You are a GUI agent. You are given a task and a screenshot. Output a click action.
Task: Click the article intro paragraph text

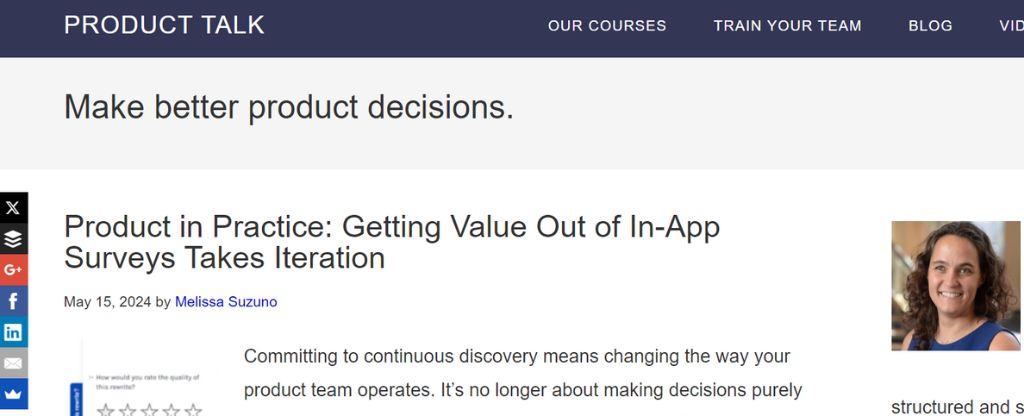(523, 374)
